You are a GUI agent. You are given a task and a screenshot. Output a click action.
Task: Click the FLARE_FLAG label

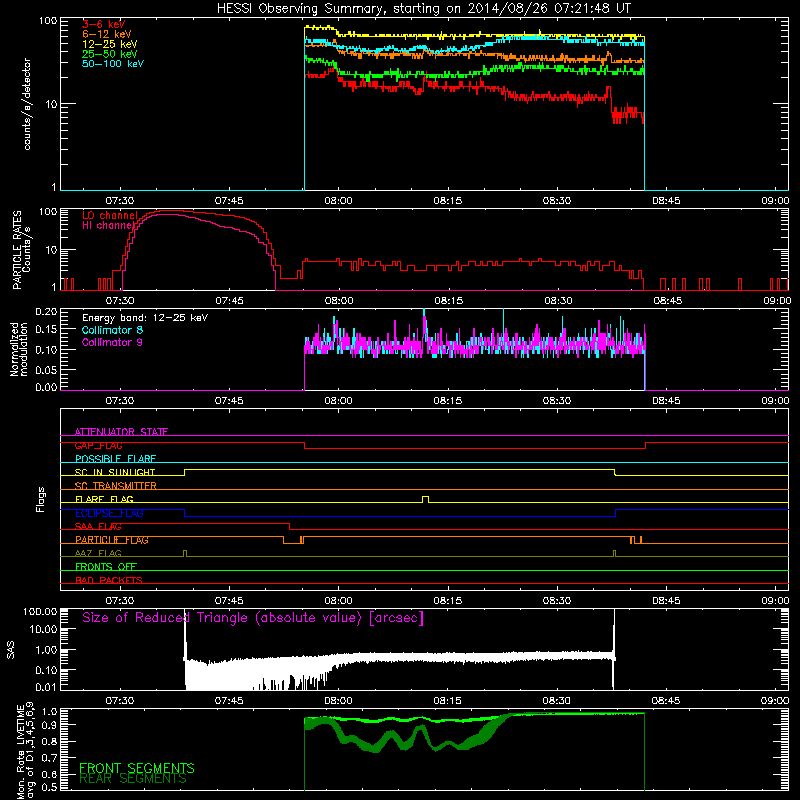pos(104,499)
